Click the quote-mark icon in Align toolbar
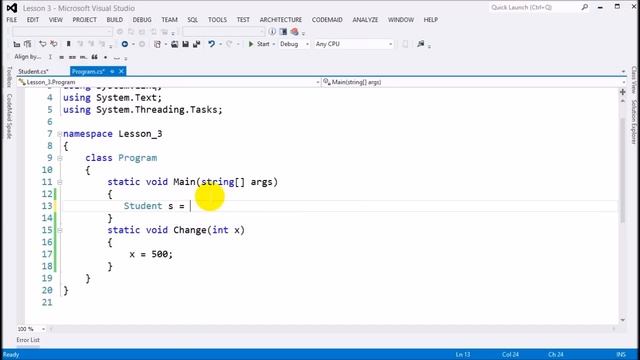Image resolution: width=640 pixels, height=360 pixels. [x=94, y=57]
